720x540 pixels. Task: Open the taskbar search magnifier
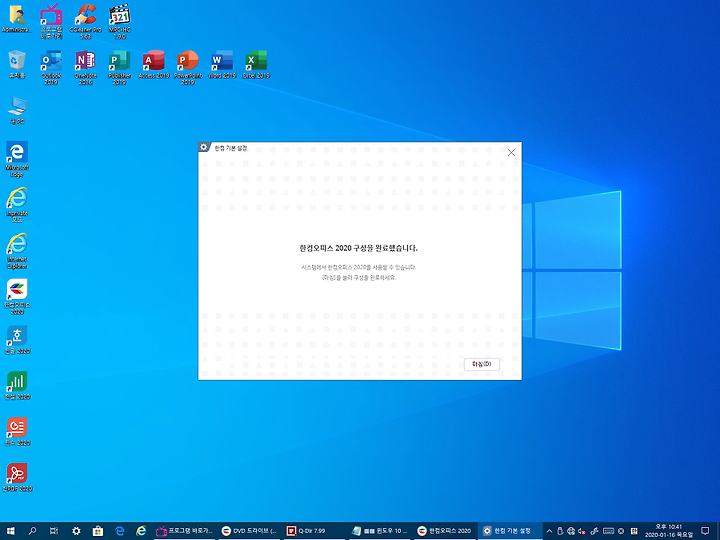pyautogui.click(x=32, y=531)
